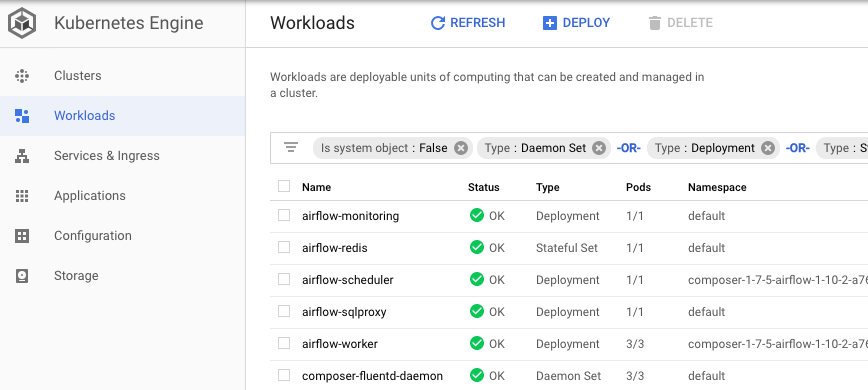Click the Type column header
868x390 pixels.
(547, 187)
